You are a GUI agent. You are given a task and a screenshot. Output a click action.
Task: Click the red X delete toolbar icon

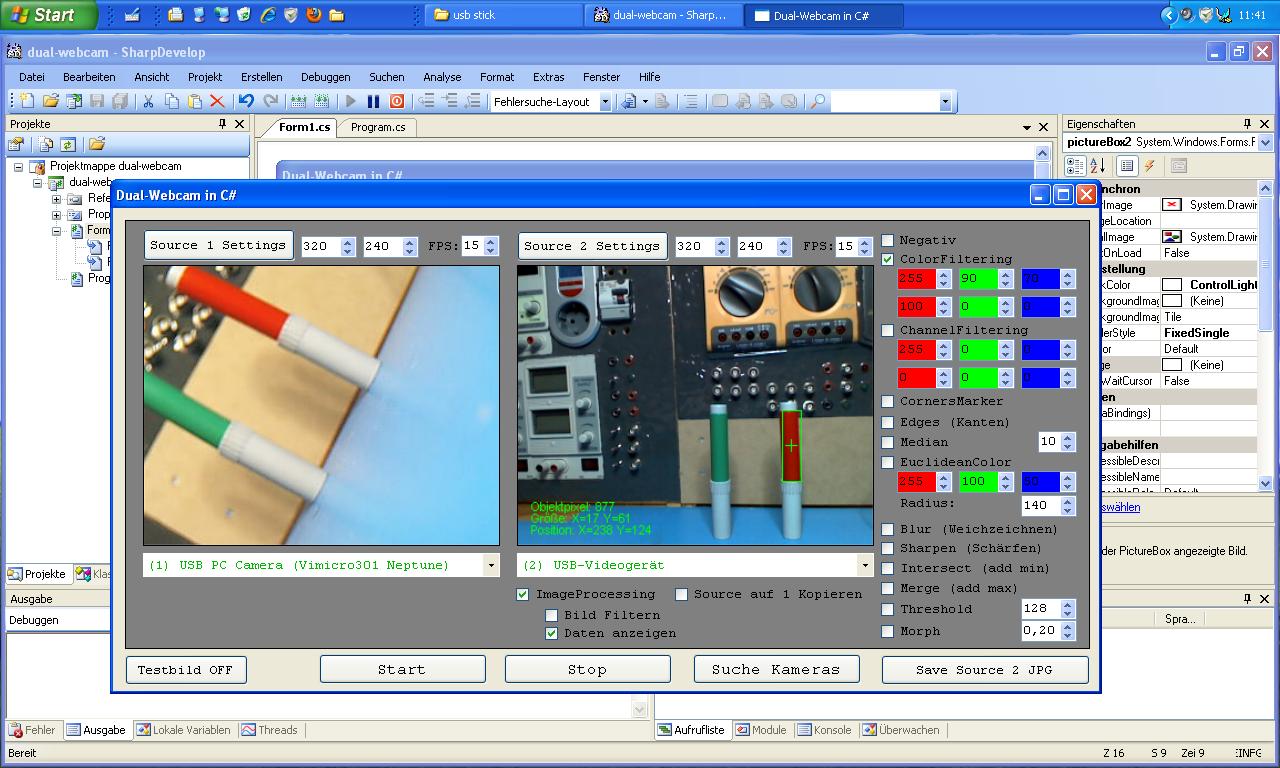218,101
